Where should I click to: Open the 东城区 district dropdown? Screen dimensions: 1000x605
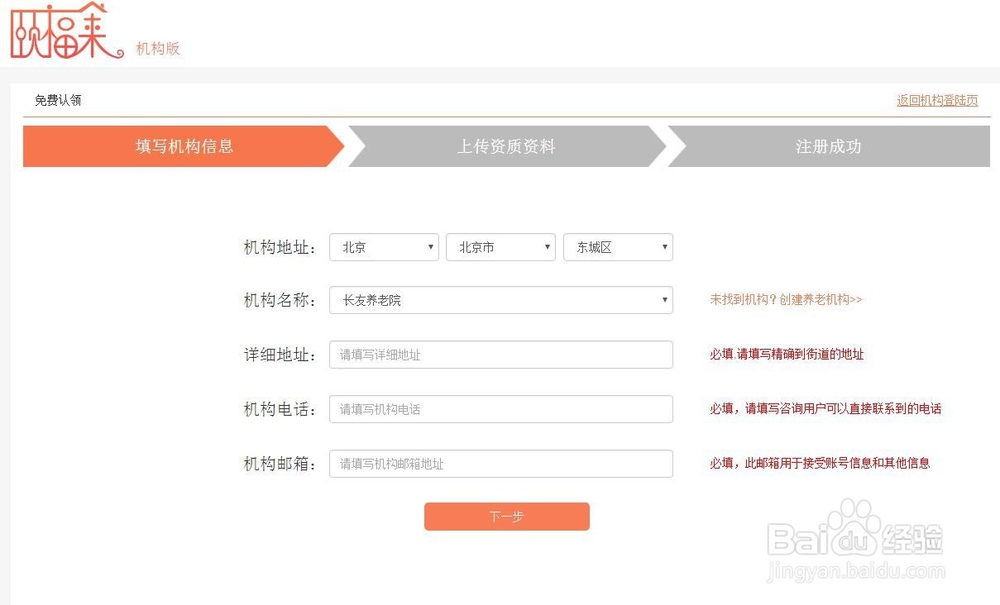coord(618,247)
